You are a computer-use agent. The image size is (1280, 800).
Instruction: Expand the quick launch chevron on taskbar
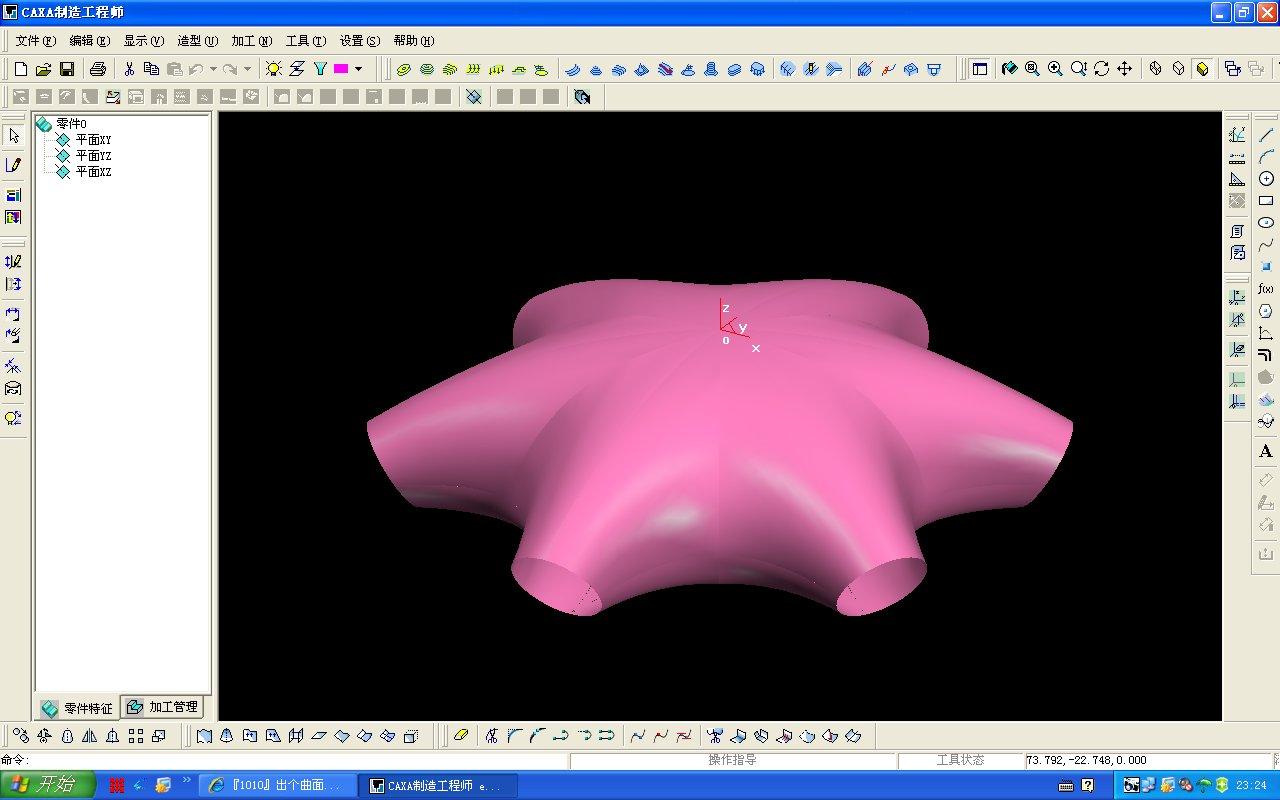(x=187, y=781)
